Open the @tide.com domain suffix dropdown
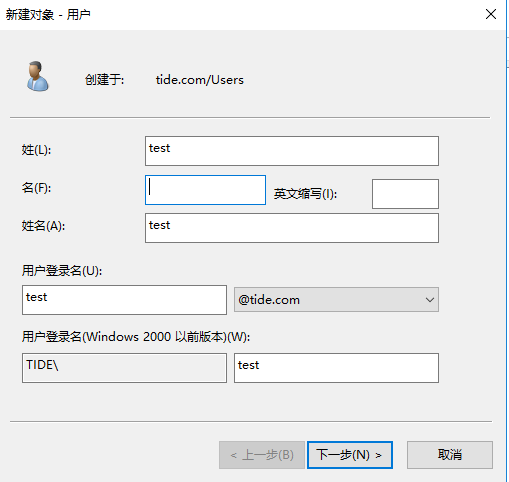The image size is (509, 482). 336,300
